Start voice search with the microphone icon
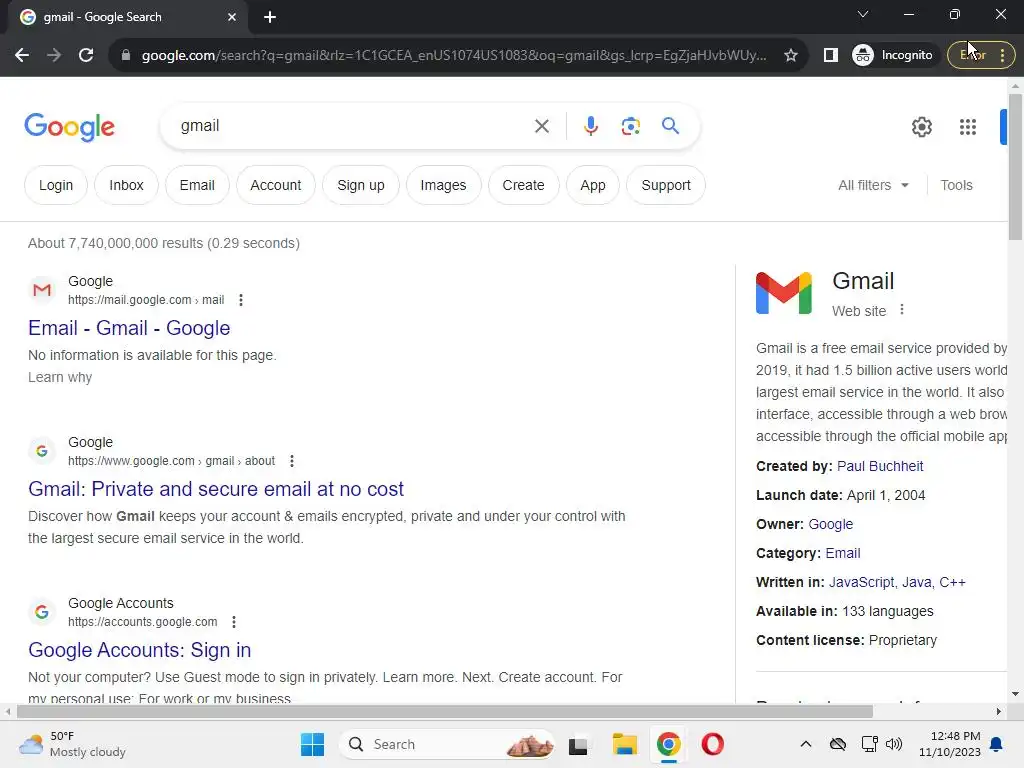Screen dimensions: 1024x768 click(590, 126)
